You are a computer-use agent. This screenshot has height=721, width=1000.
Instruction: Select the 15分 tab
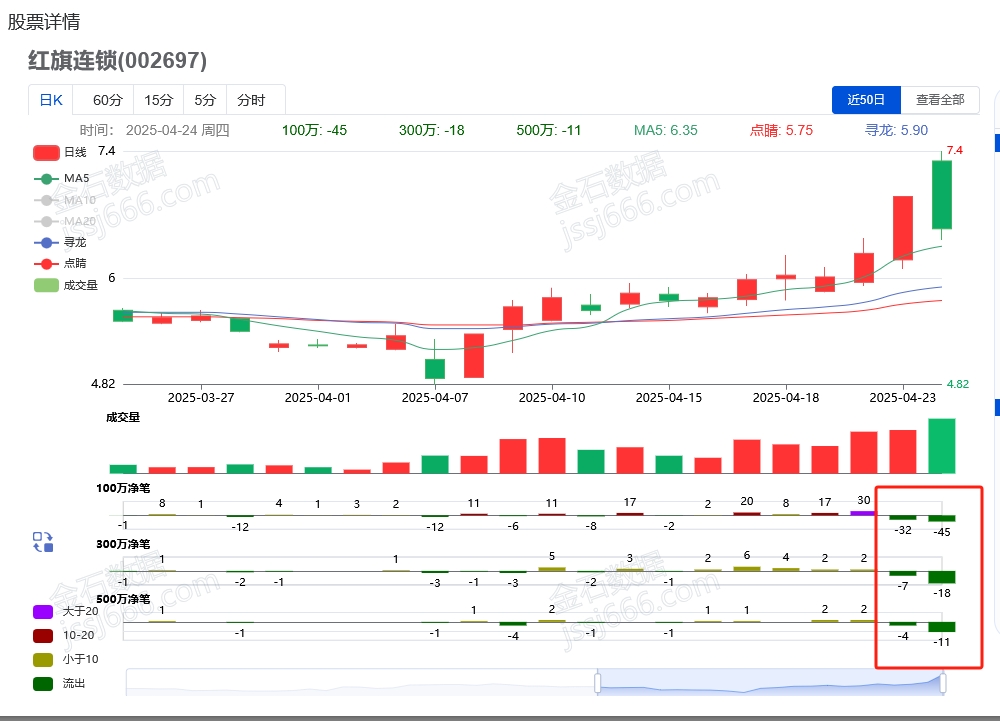[158, 100]
